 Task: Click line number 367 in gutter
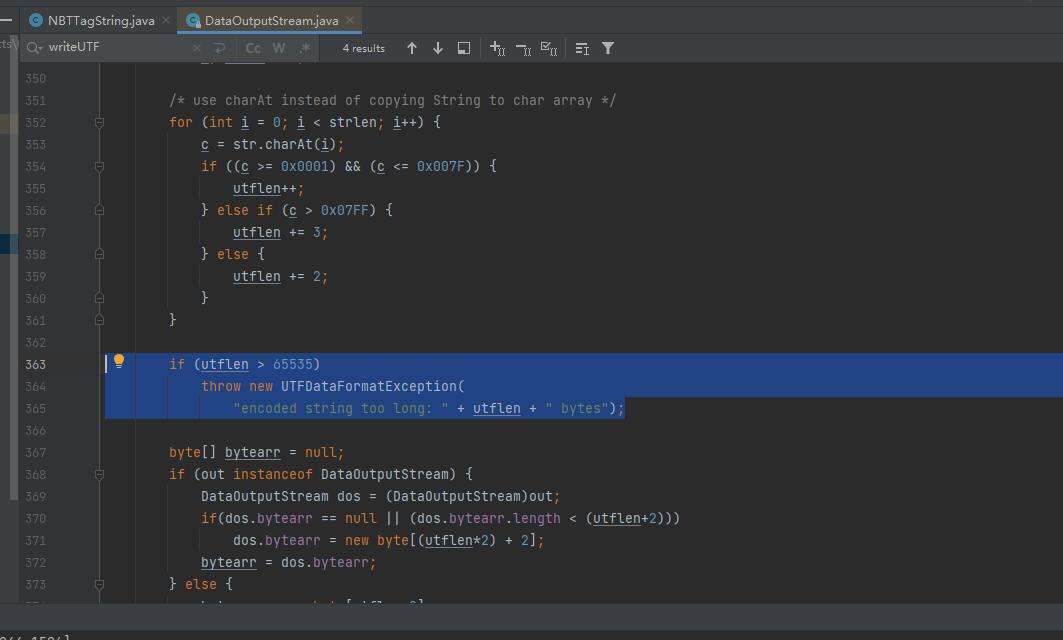tap(36, 453)
